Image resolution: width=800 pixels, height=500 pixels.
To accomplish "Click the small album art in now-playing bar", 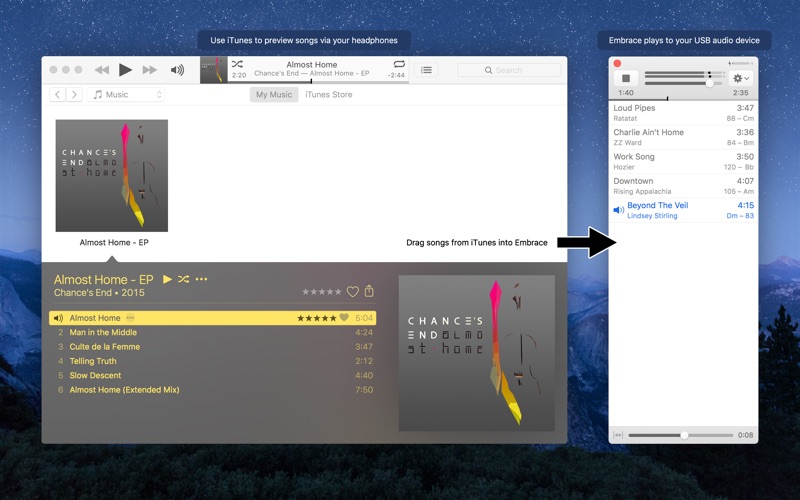I will click(214, 70).
